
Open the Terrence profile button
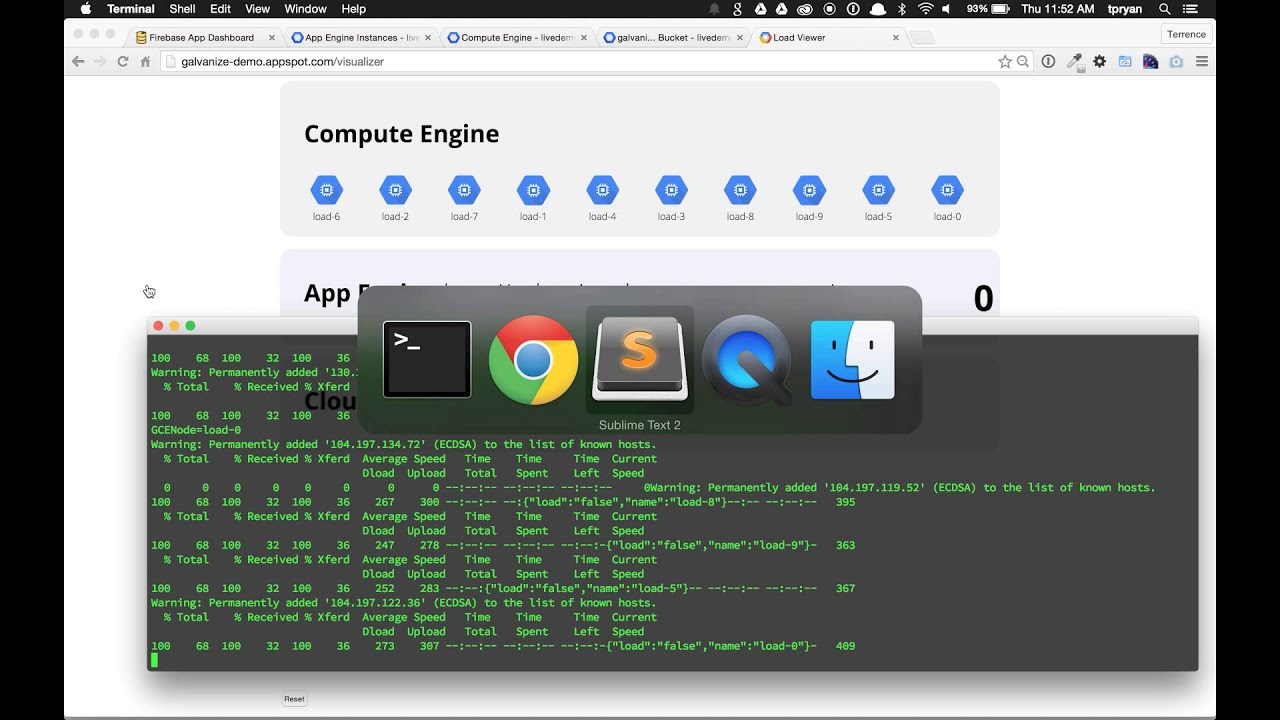pos(1186,34)
